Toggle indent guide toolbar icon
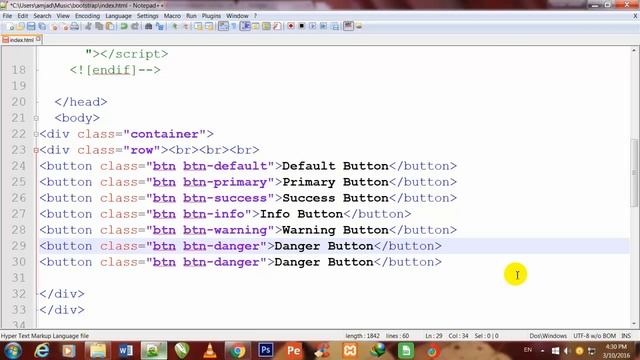The image size is (640, 360). (245, 27)
